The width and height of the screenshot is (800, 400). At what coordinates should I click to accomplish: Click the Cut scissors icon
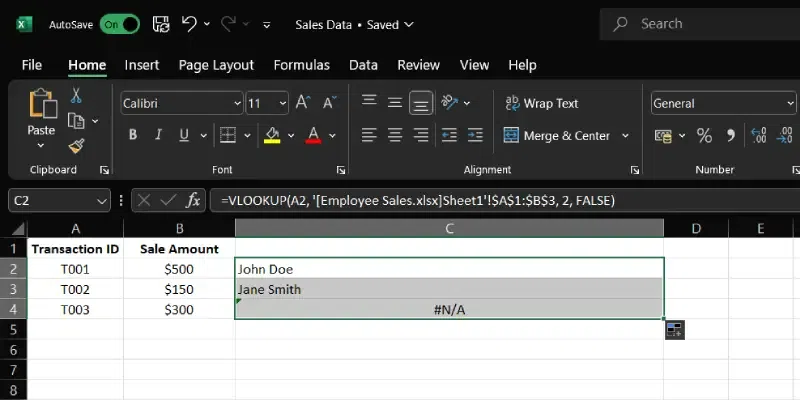coord(76,95)
